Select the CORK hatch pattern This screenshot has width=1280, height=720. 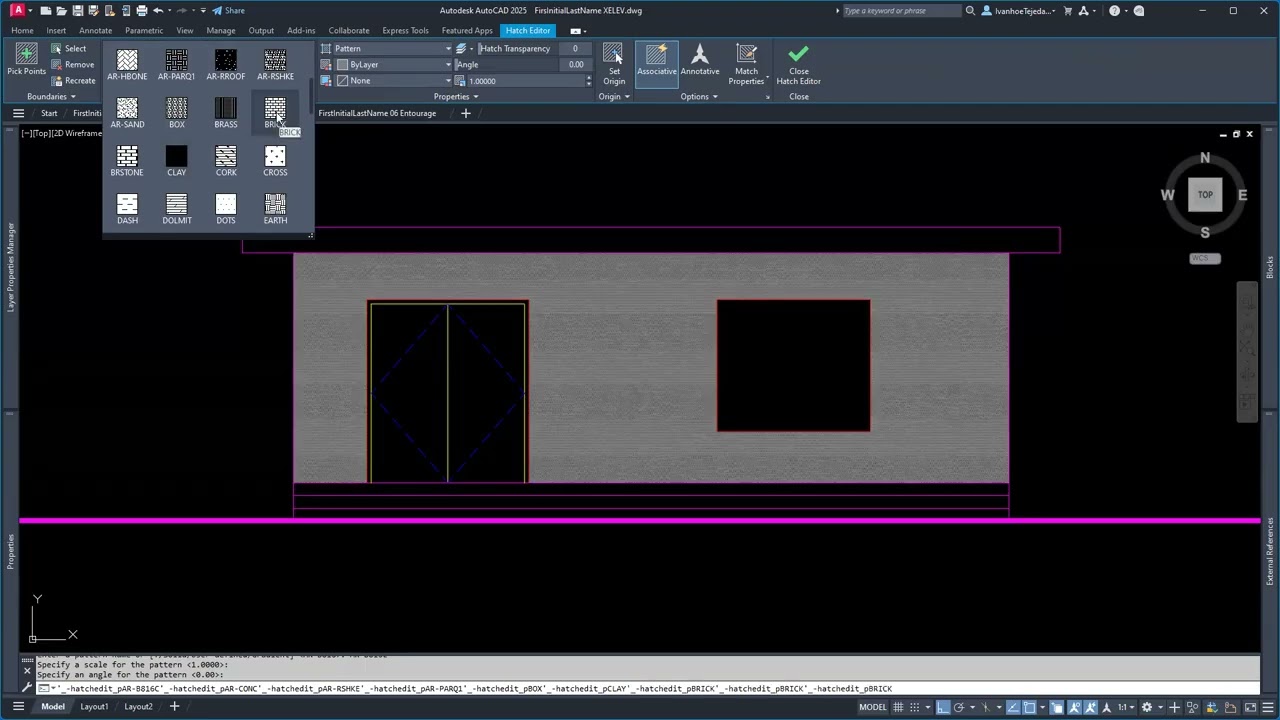[226, 162]
